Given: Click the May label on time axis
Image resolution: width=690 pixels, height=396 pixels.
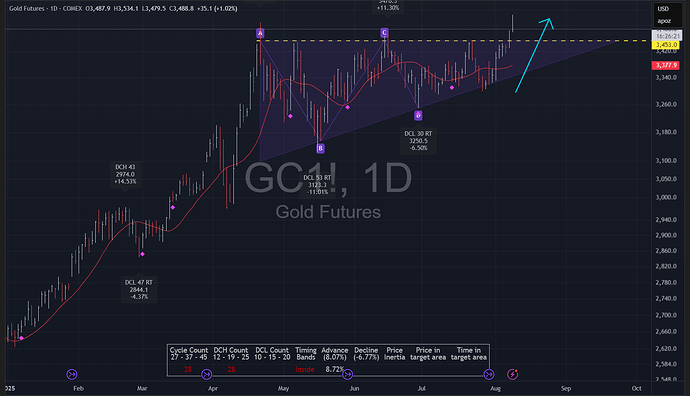Looking at the screenshot, I should (x=283, y=388).
